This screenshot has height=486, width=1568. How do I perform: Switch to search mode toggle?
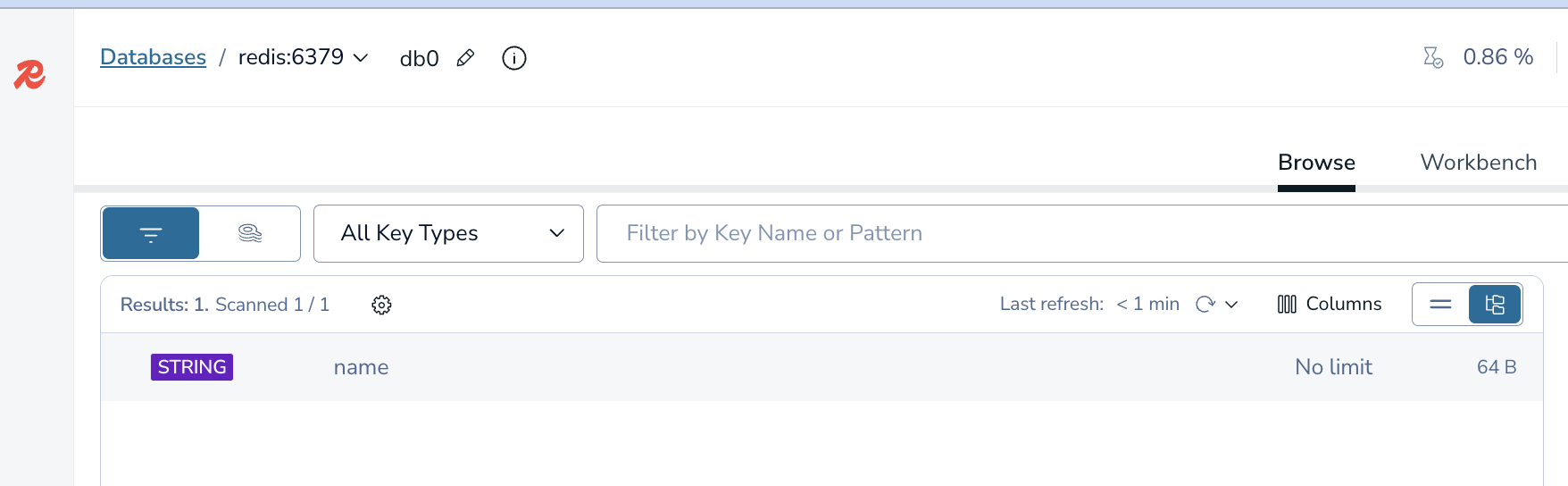[250, 234]
